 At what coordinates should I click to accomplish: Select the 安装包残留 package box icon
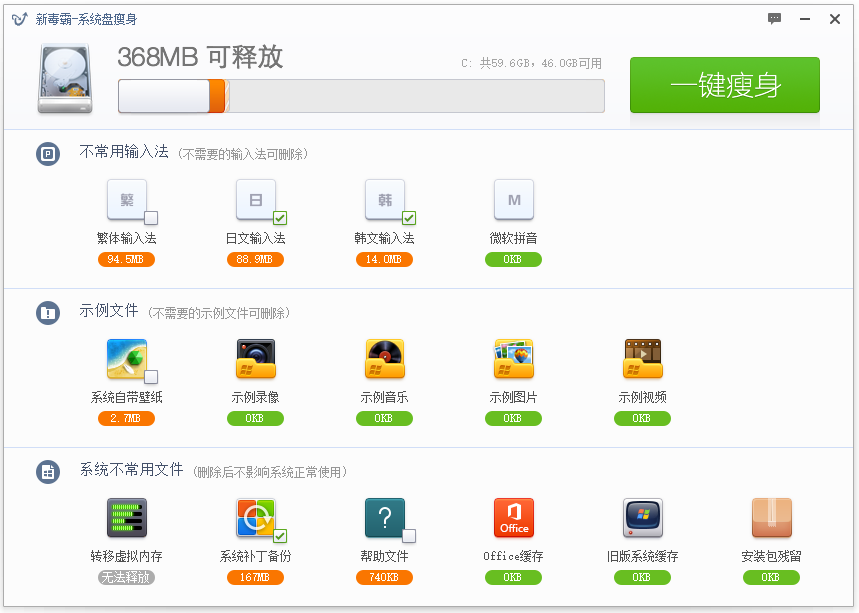click(x=772, y=518)
